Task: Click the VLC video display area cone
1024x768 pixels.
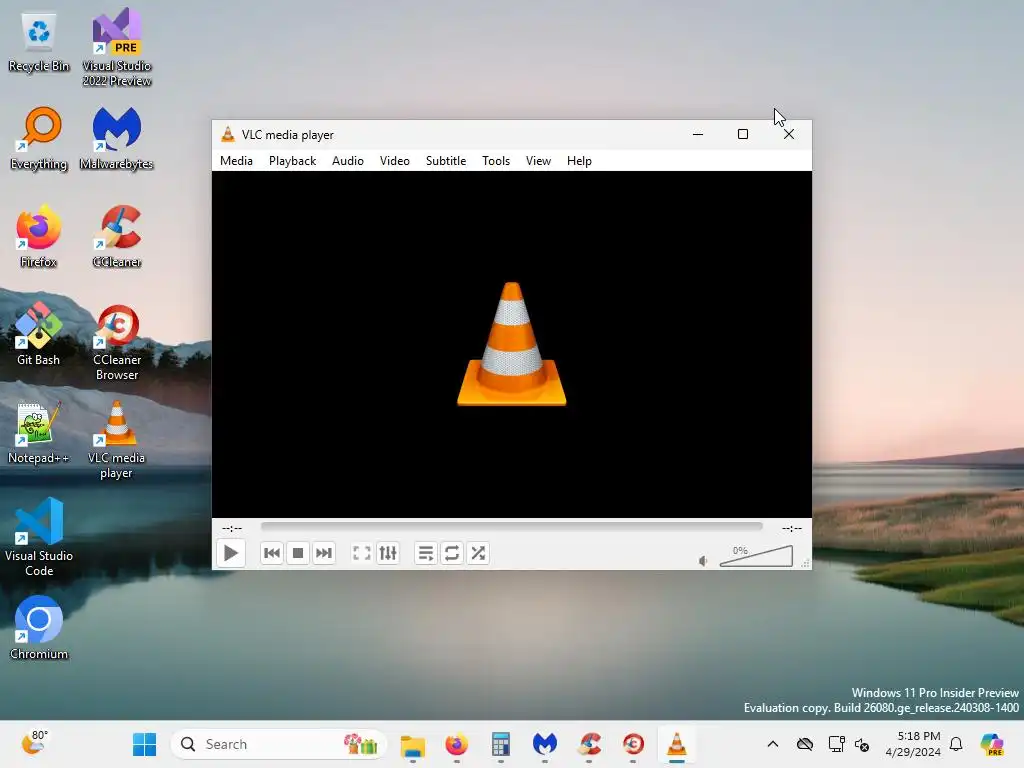Action: 512,344
